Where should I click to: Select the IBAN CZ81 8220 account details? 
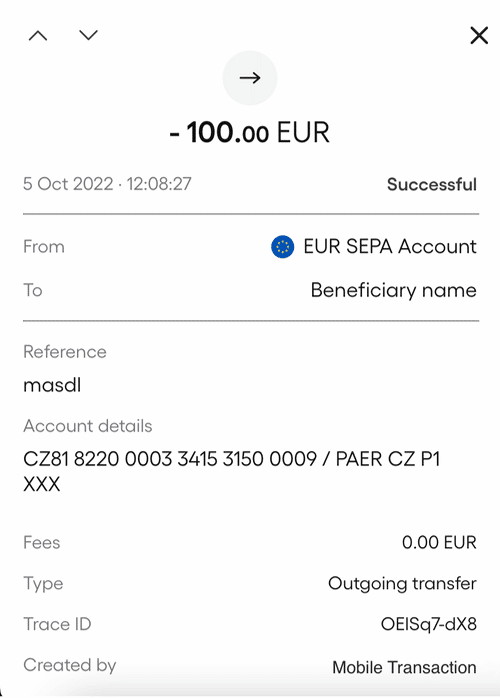tap(232, 471)
